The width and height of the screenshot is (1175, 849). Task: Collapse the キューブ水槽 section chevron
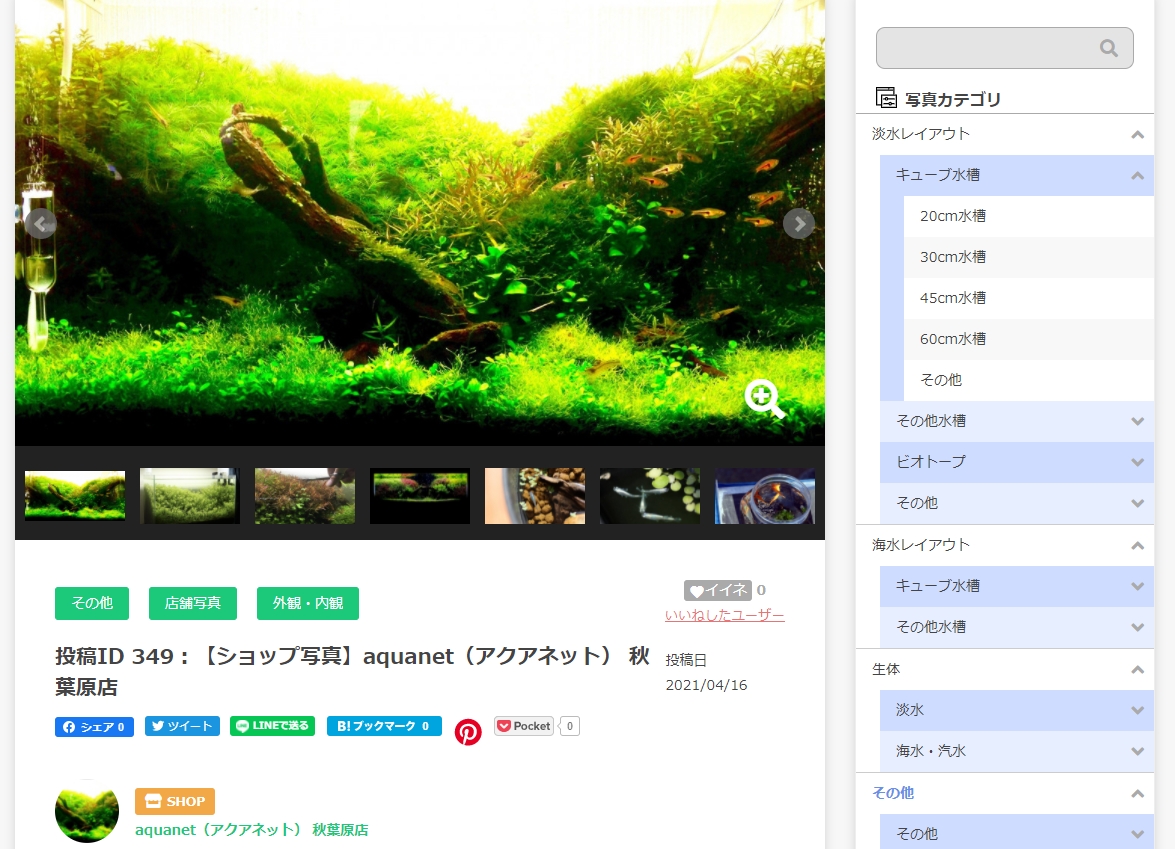1137,175
